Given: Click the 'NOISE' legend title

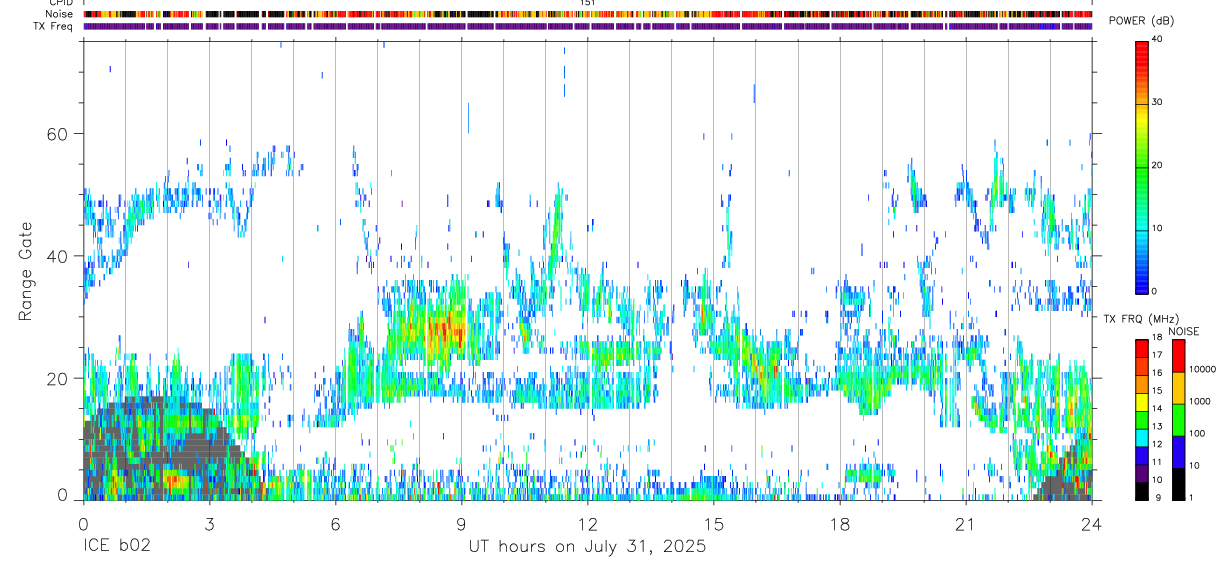Looking at the screenshot, I should (1183, 331).
